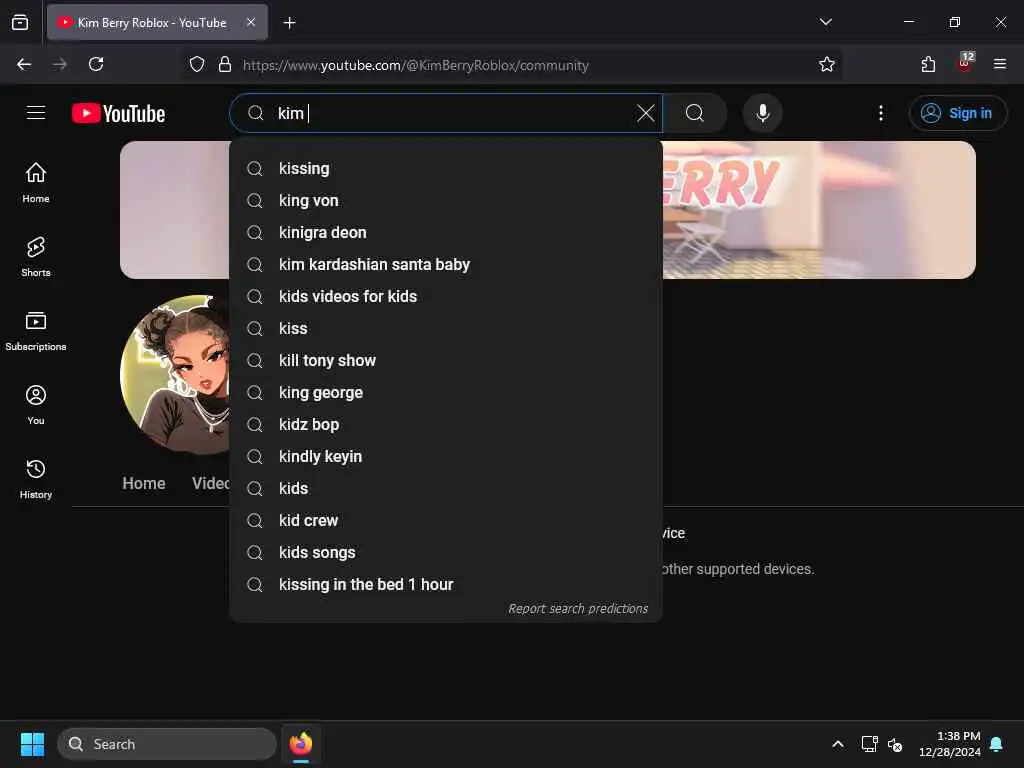Choose the 'kiss' suggestion
Screen dimensions: 1024x768
(446, 328)
